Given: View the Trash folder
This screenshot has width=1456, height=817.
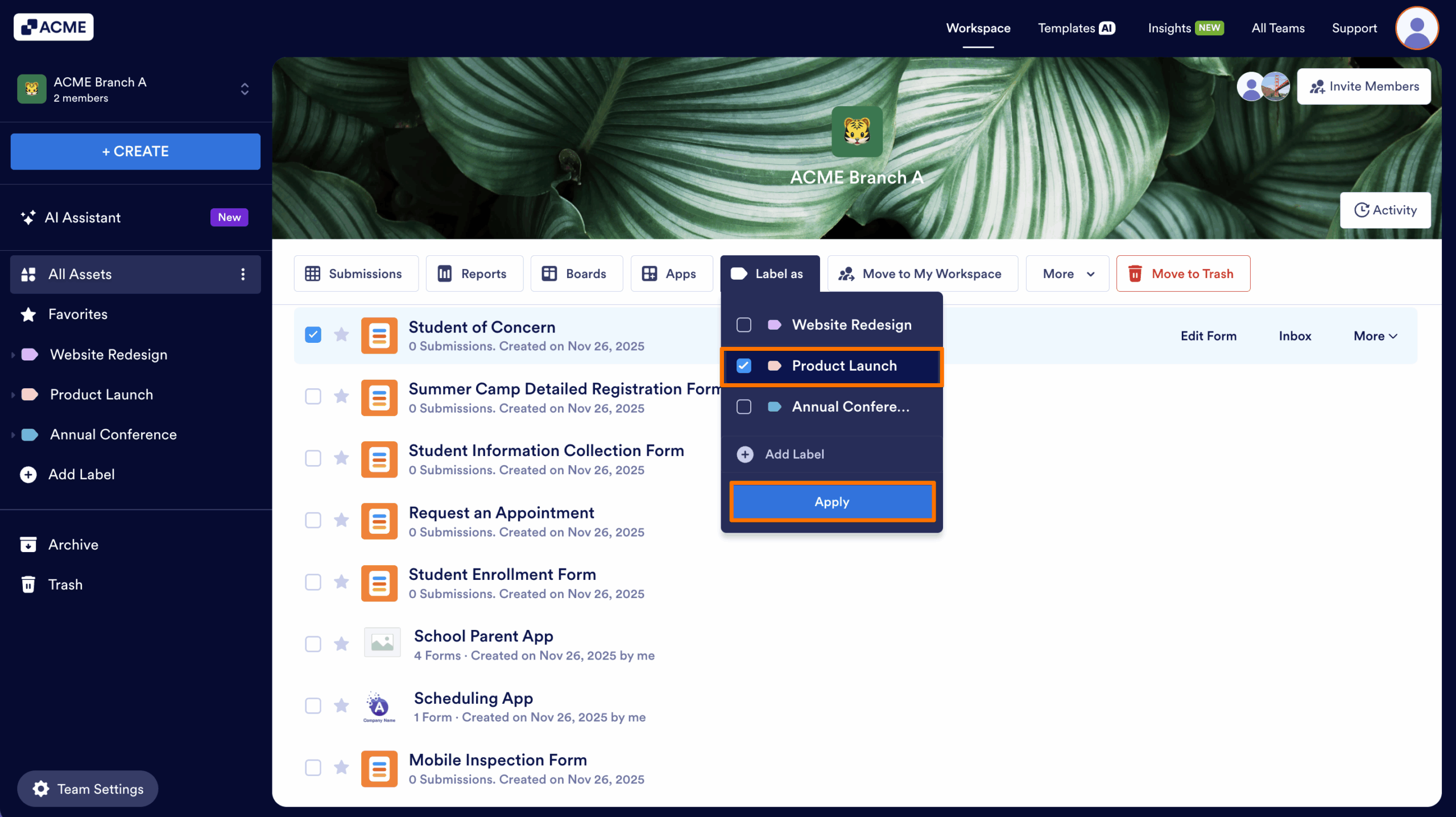Looking at the screenshot, I should point(65,584).
